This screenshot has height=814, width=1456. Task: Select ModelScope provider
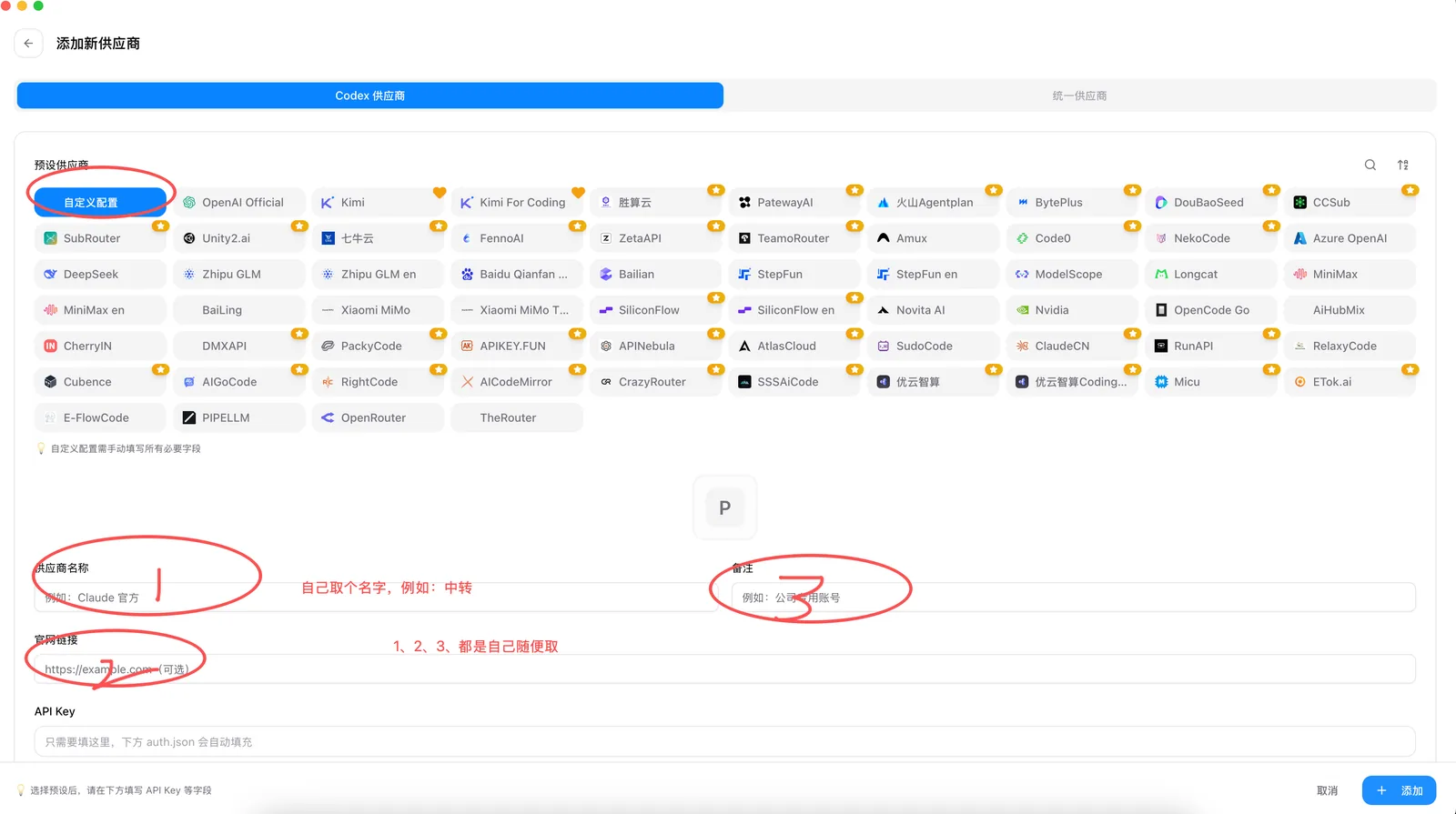(1072, 275)
